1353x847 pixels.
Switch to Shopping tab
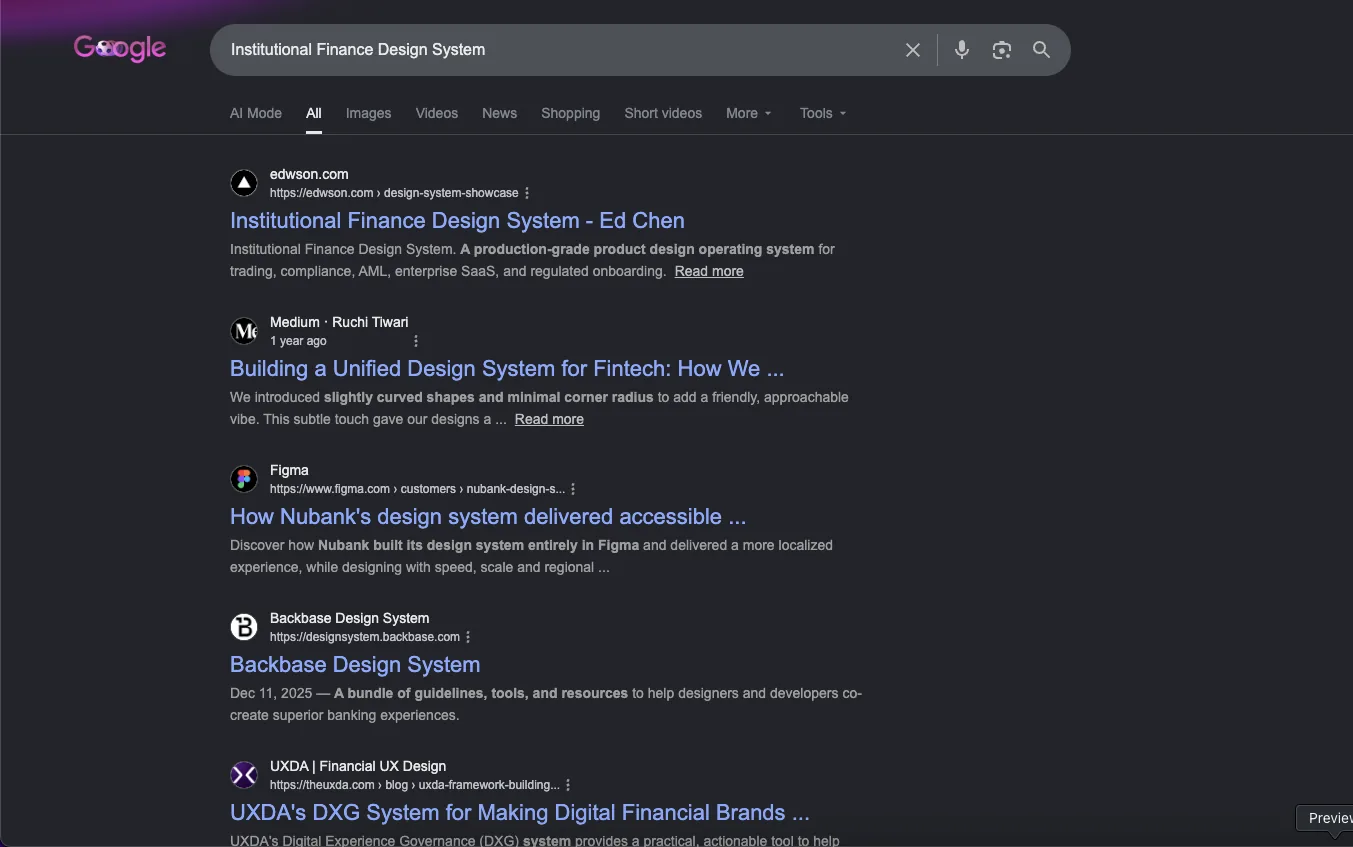[570, 113]
